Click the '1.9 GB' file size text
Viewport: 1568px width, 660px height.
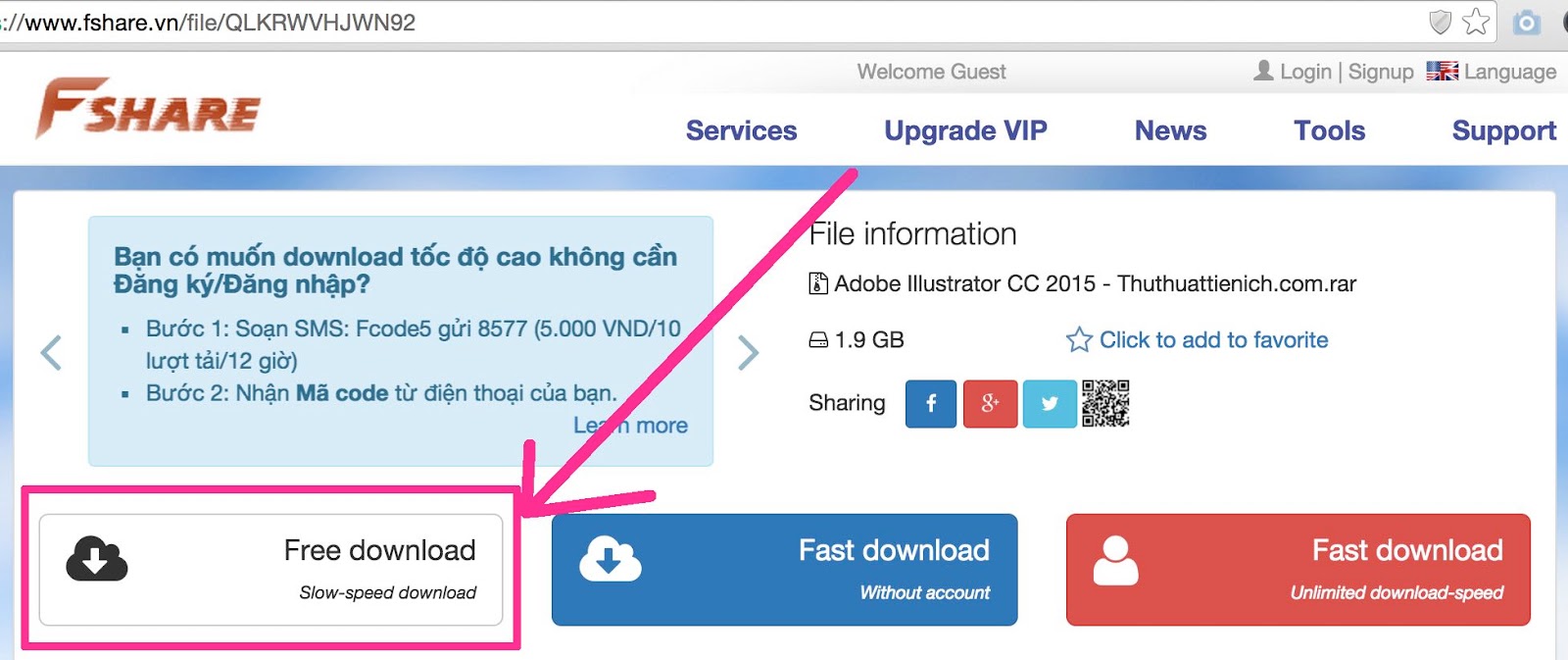point(869,340)
